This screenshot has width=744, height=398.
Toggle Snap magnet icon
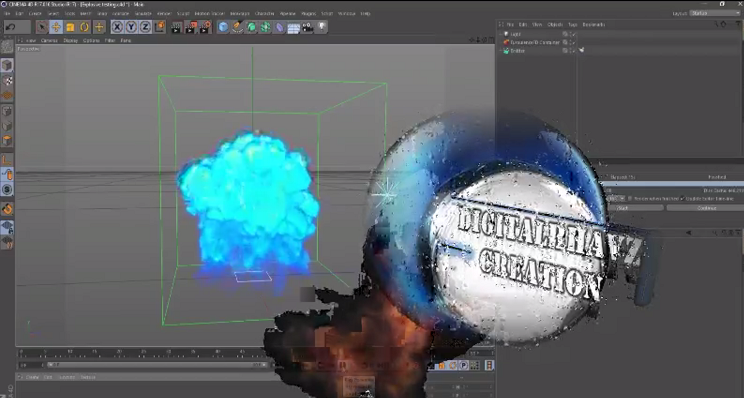[7, 209]
